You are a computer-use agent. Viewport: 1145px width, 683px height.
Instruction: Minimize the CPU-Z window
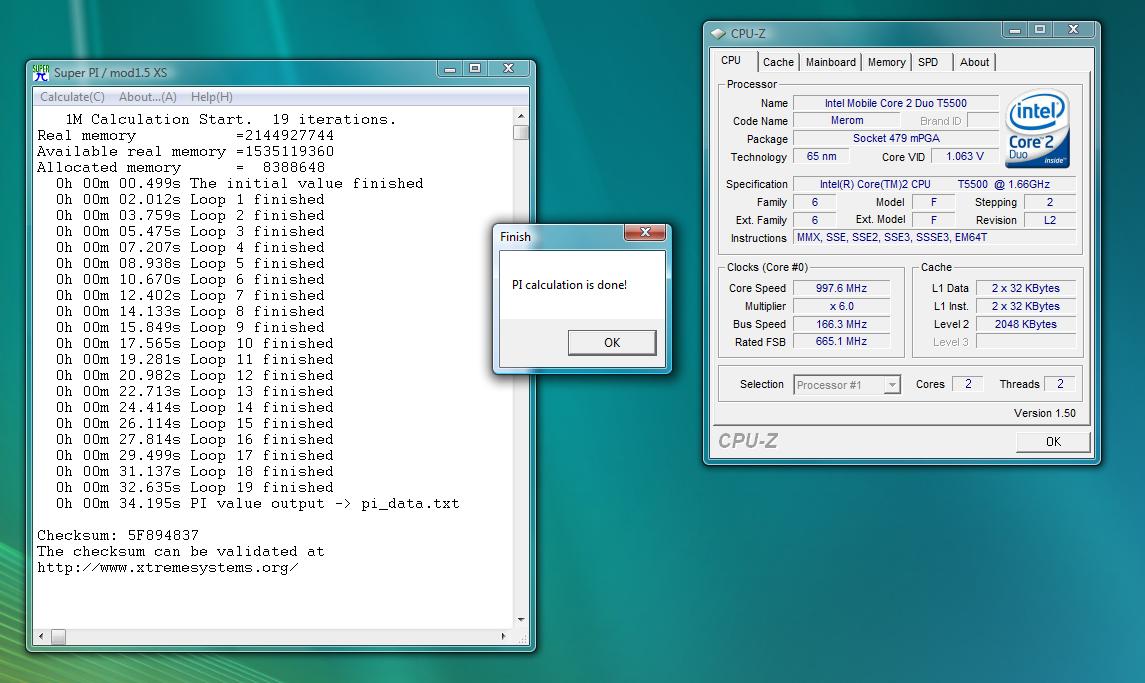(x=1014, y=31)
